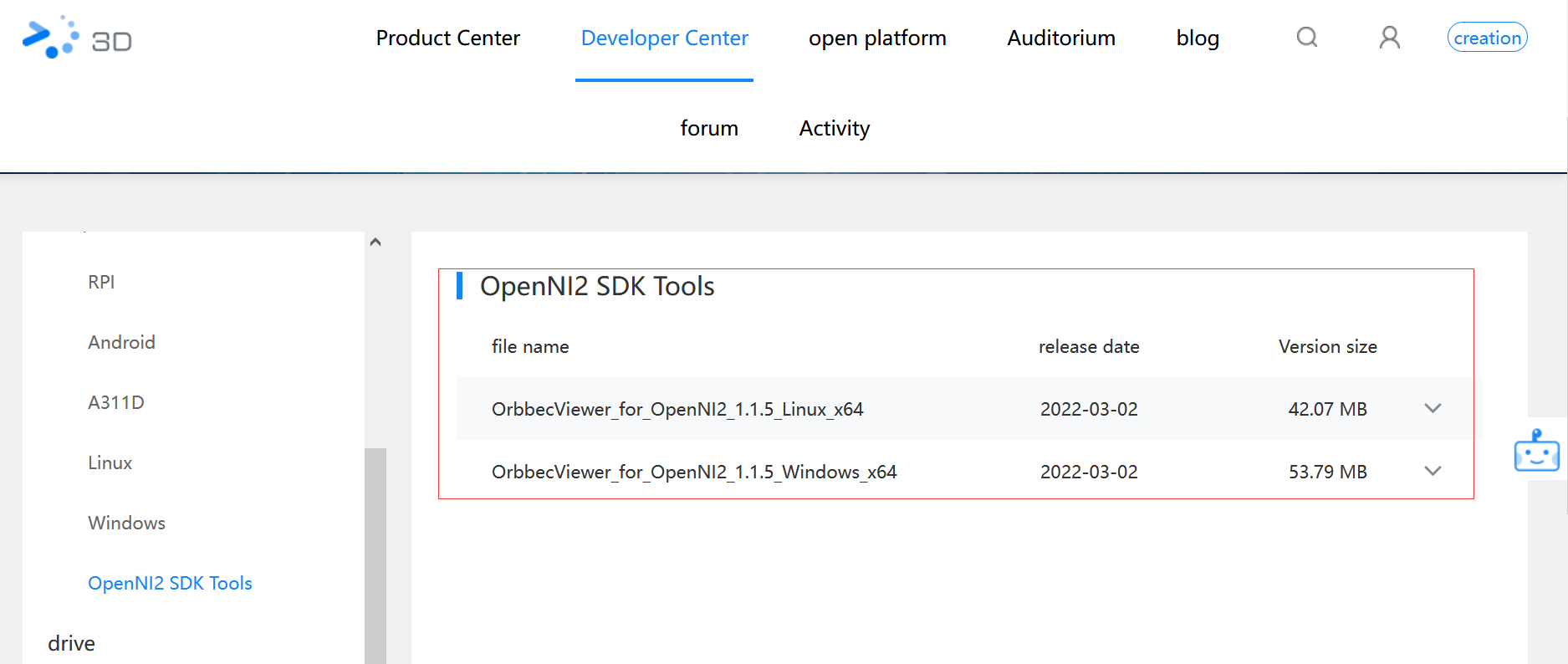Screen dimensions: 1568x664
Task: Select Linux in the sidebar
Action: (110, 462)
